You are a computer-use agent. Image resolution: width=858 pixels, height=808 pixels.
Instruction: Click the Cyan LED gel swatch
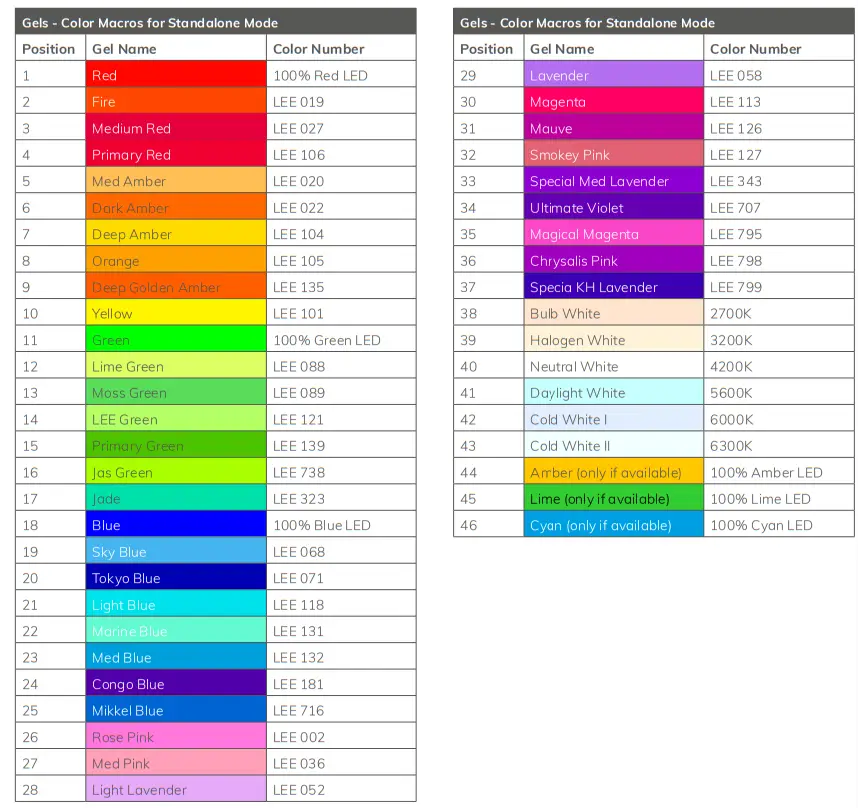point(613,525)
